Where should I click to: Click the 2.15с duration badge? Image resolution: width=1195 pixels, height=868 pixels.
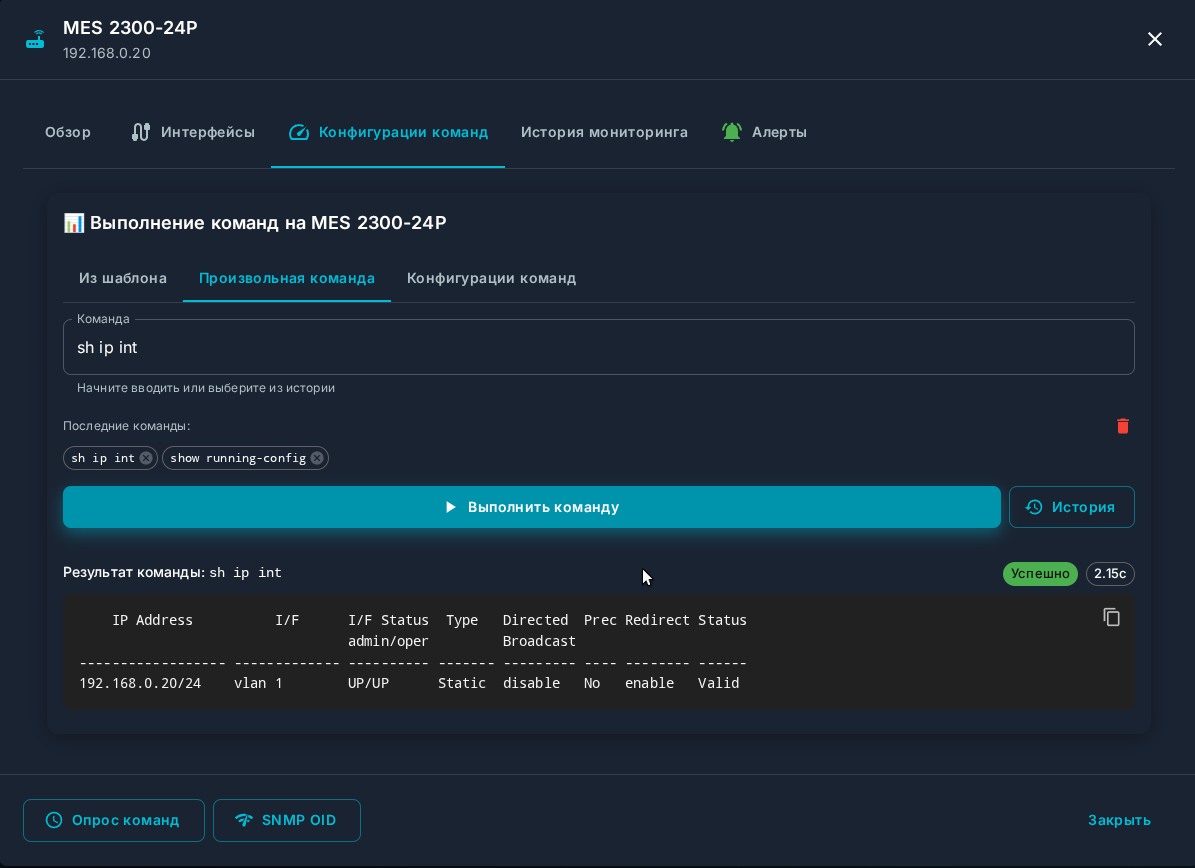pos(1110,574)
